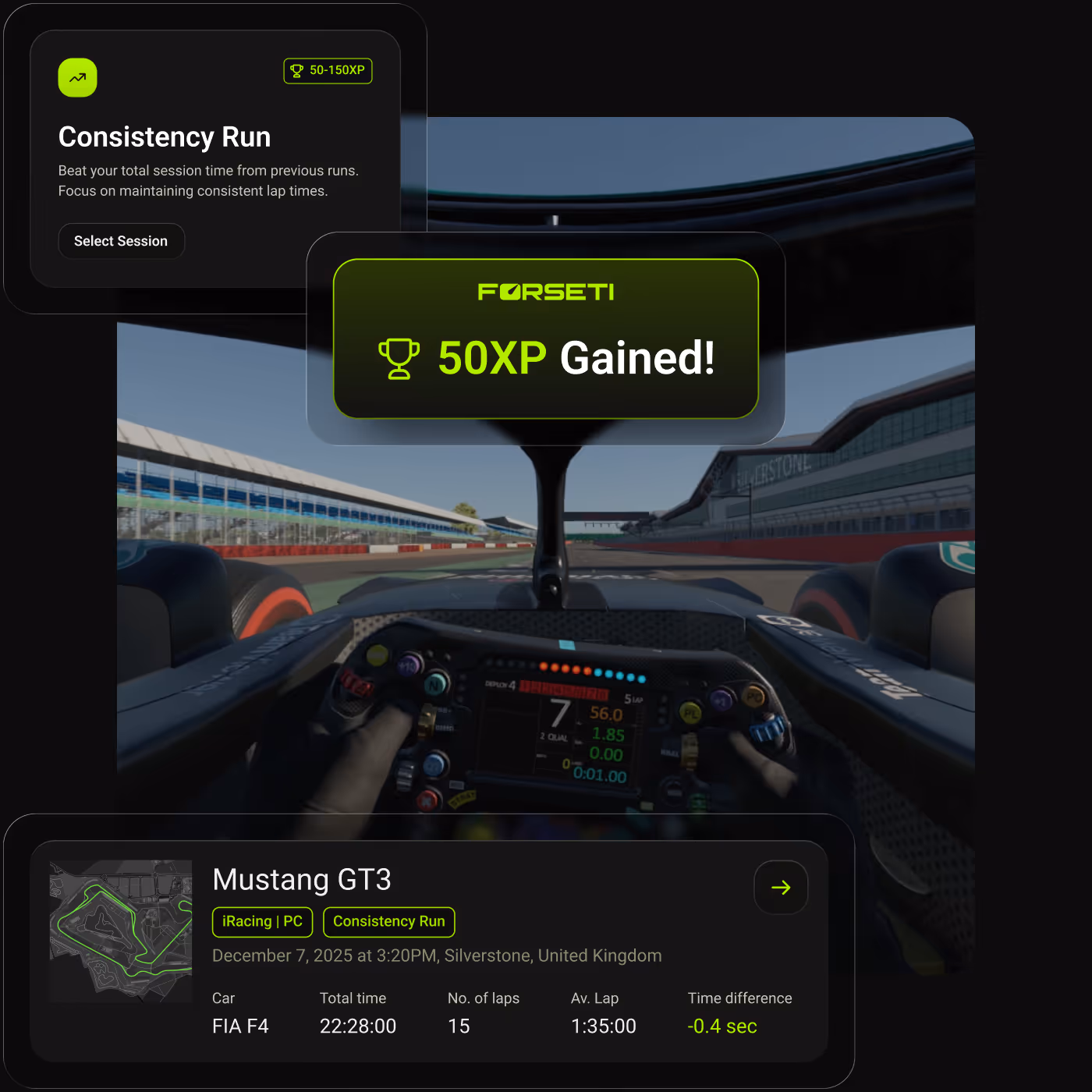This screenshot has width=1092, height=1092.
Task: Click the Total time value 22:28:00
Action: click(x=357, y=1026)
